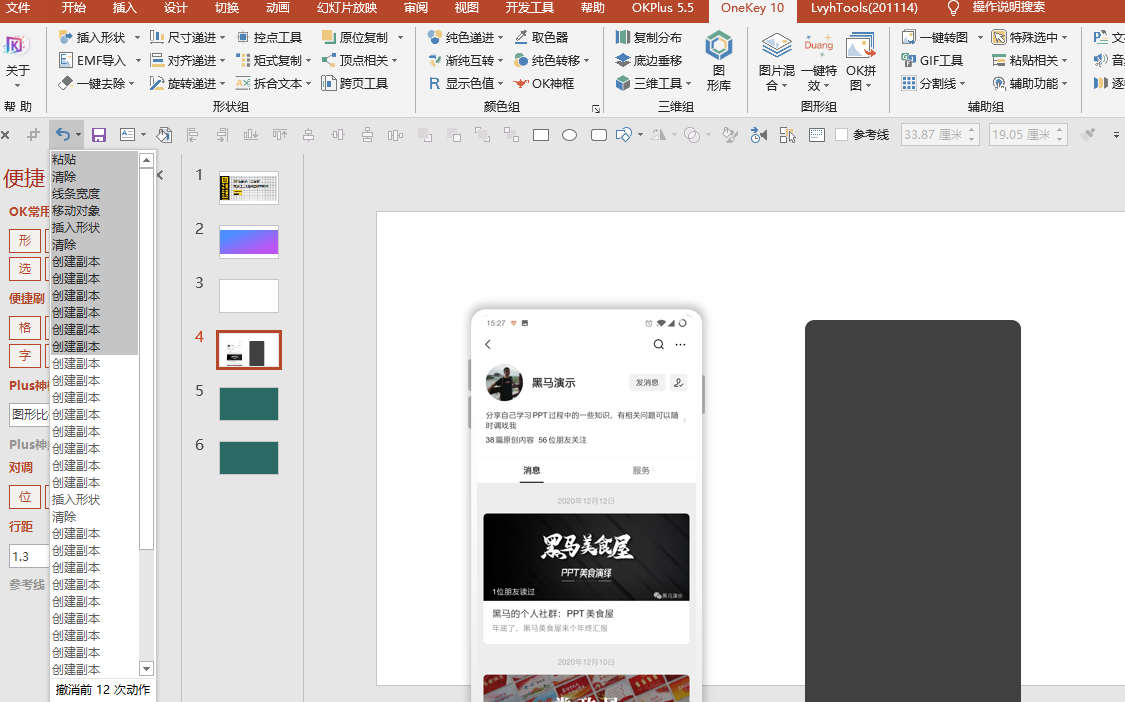
Task: Click the lightbulb 操作说明搜索 search
Action: click(996, 8)
